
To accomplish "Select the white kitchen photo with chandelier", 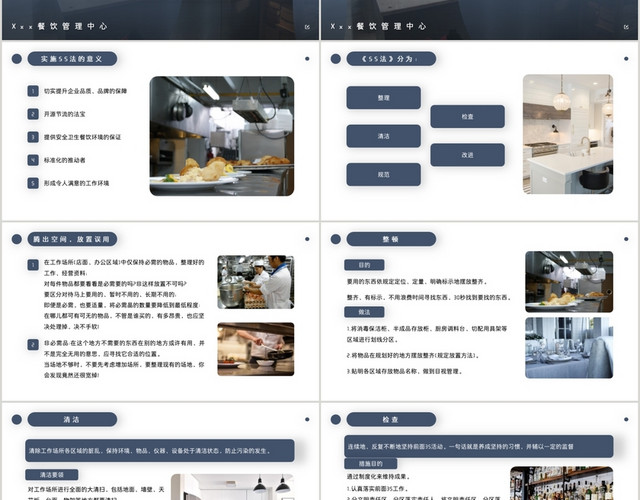I will pyautogui.click(x=568, y=134).
